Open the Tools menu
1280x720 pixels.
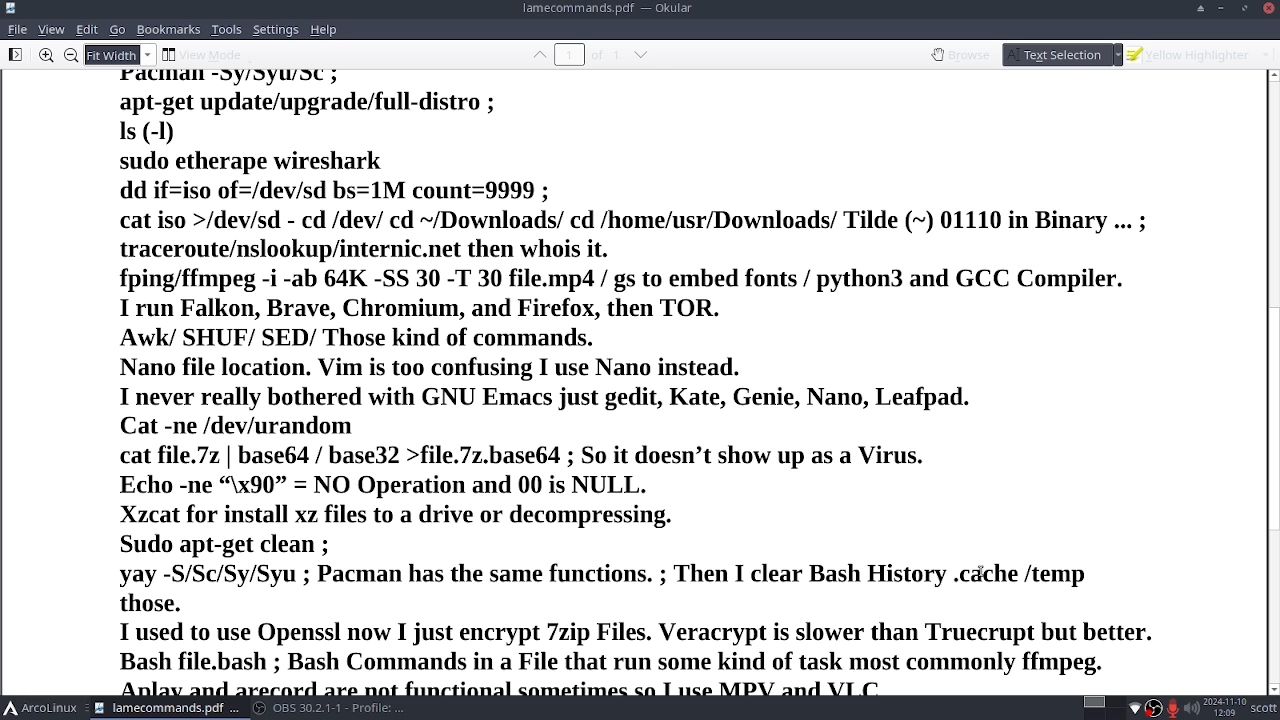tap(226, 29)
